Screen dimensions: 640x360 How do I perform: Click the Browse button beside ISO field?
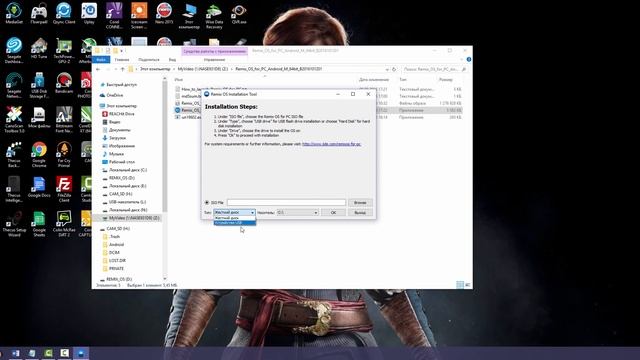[x=360, y=202]
